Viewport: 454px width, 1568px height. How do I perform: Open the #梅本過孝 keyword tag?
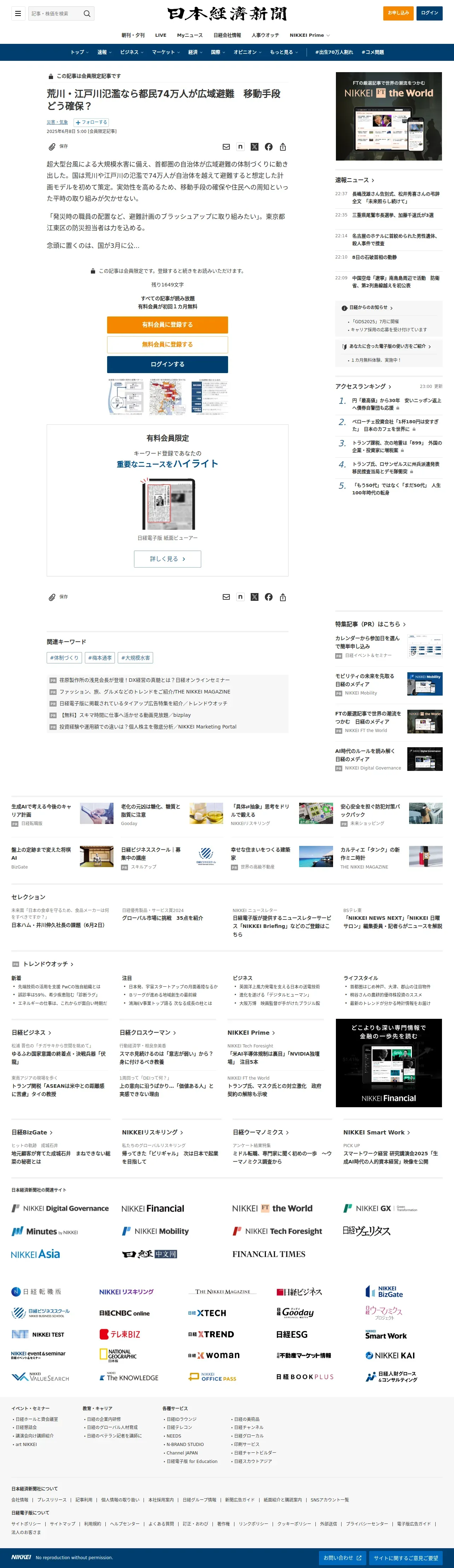coord(100,658)
